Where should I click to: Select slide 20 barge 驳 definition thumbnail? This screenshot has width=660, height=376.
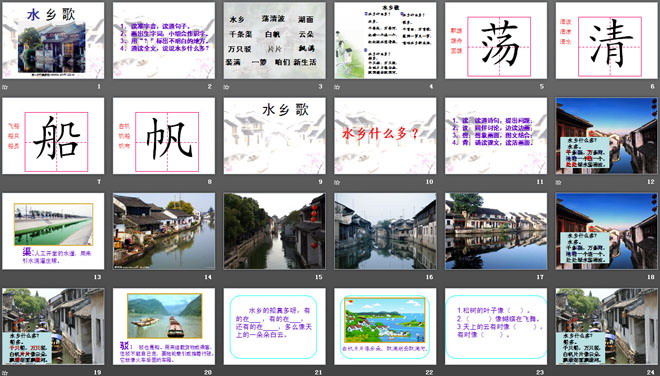[x=164, y=326]
